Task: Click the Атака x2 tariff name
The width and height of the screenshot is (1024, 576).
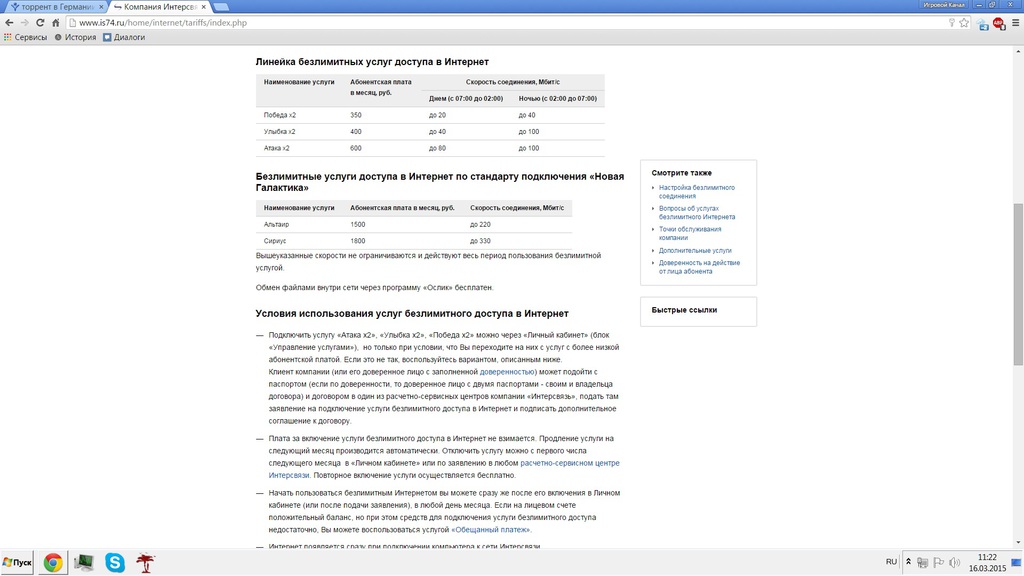Action: (276, 148)
